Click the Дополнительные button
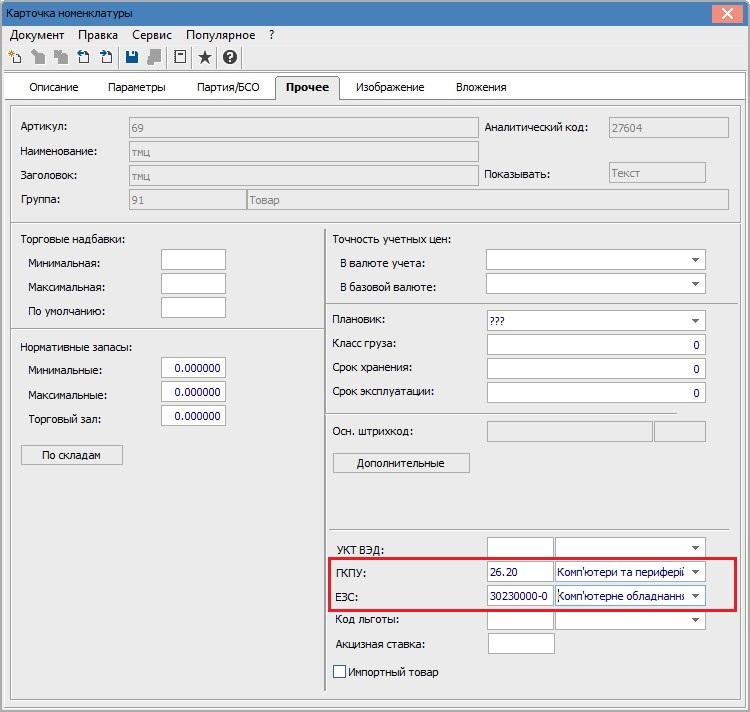 pos(401,463)
